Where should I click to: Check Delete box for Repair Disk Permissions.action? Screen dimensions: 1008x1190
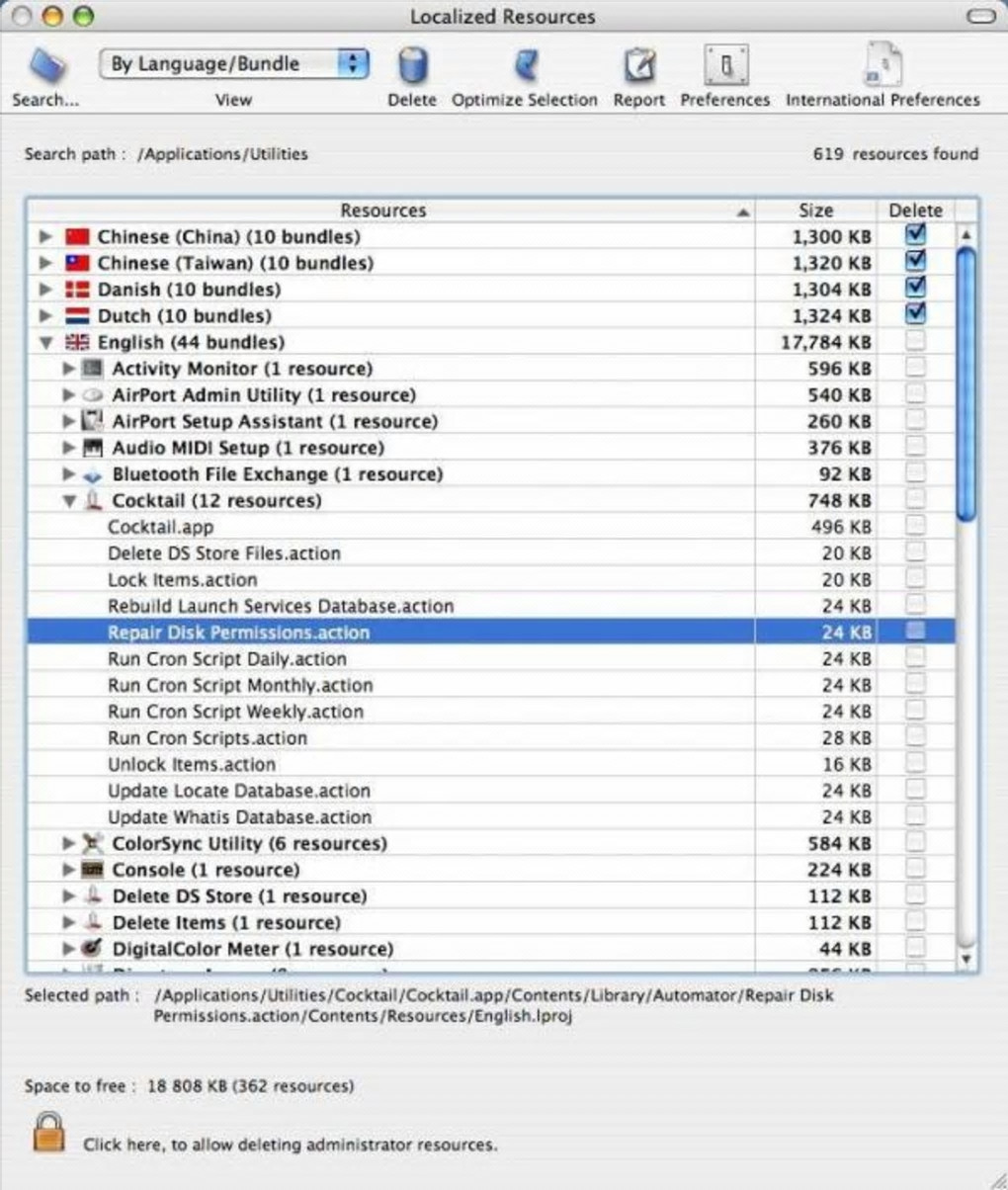[x=916, y=631]
